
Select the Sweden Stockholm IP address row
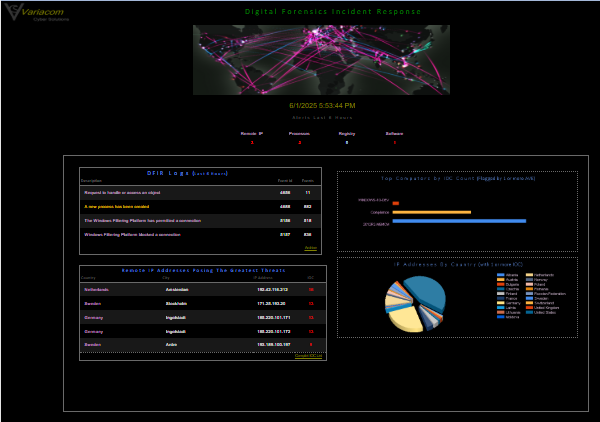[200, 303]
